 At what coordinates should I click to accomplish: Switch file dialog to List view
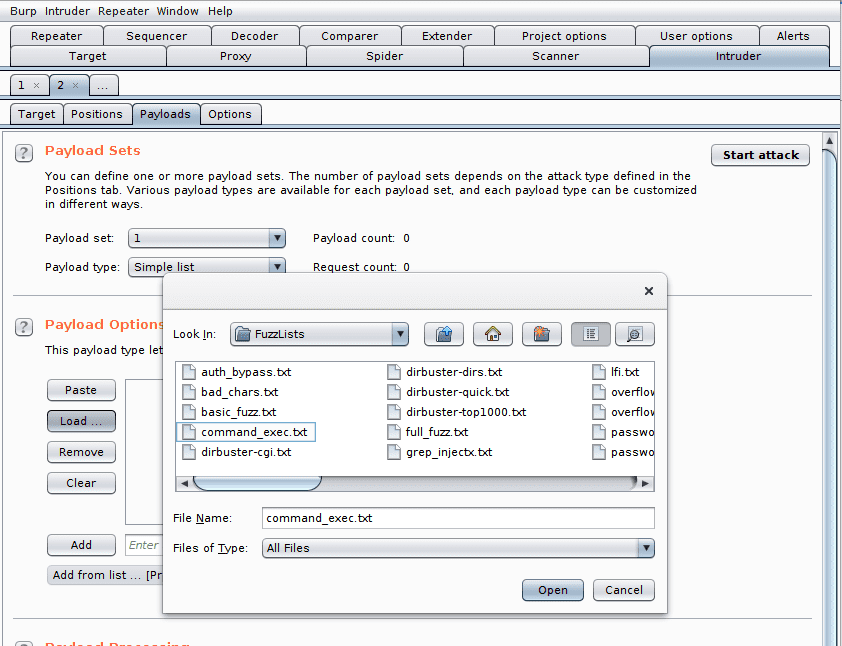[x=590, y=334]
